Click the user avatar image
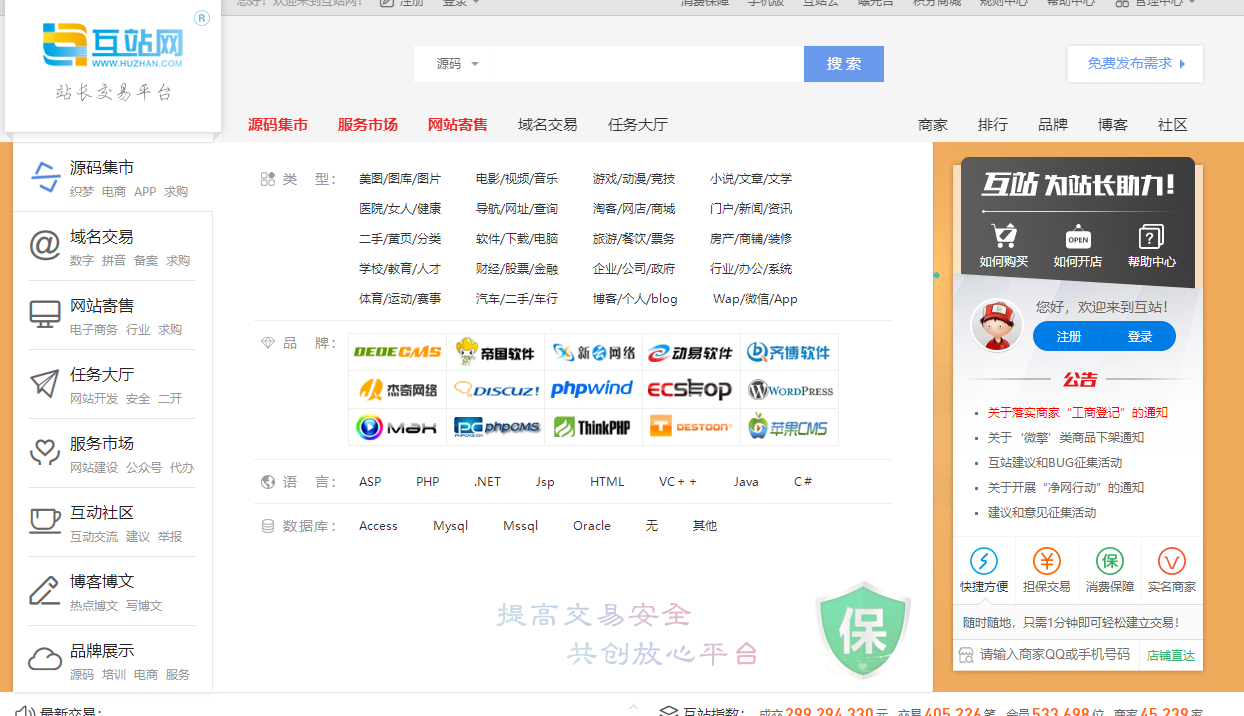This screenshot has width=1244, height=716. [x=997, y=325]
